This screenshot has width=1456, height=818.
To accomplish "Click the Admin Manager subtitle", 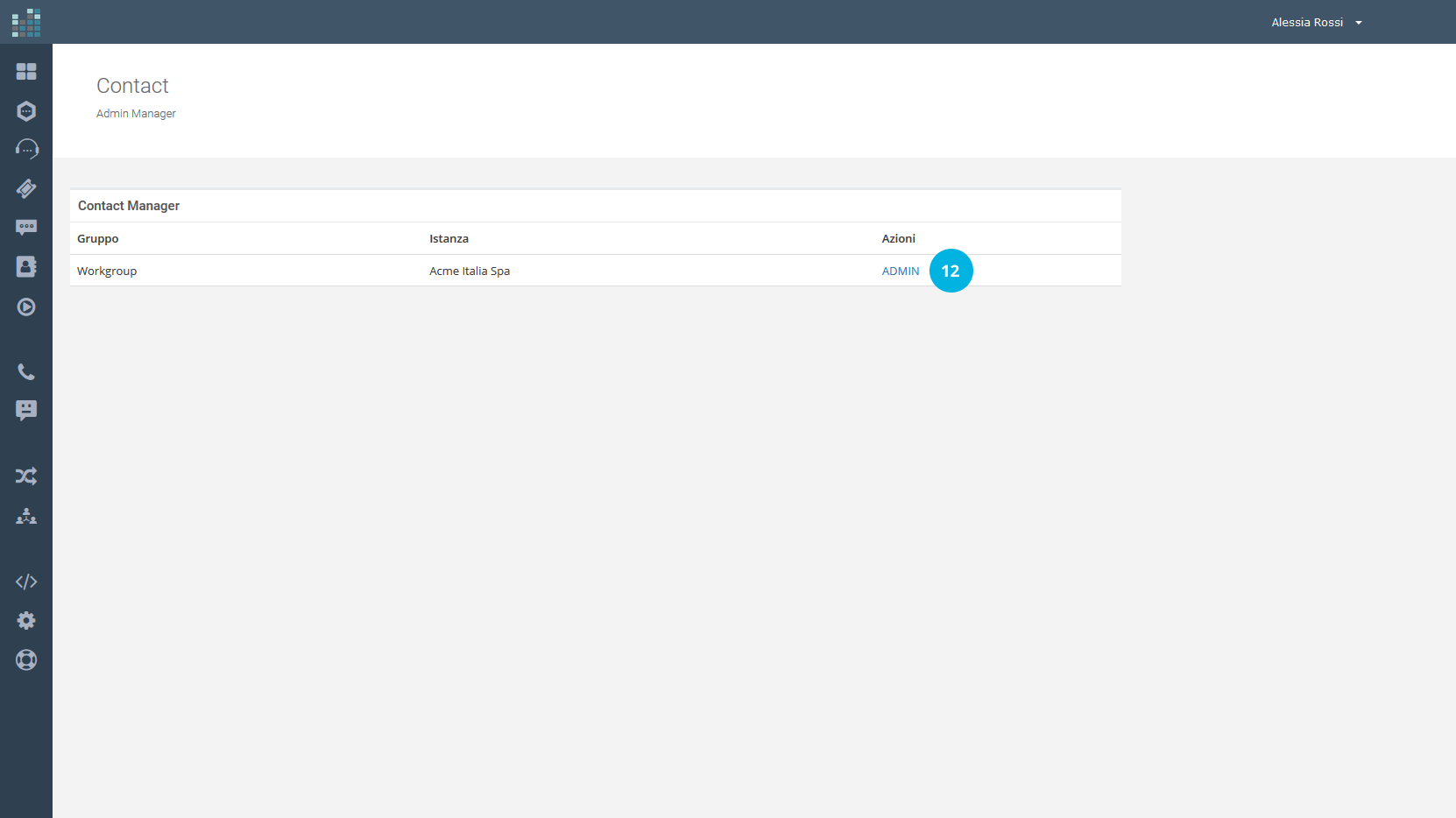I will (x=136, y=114).
